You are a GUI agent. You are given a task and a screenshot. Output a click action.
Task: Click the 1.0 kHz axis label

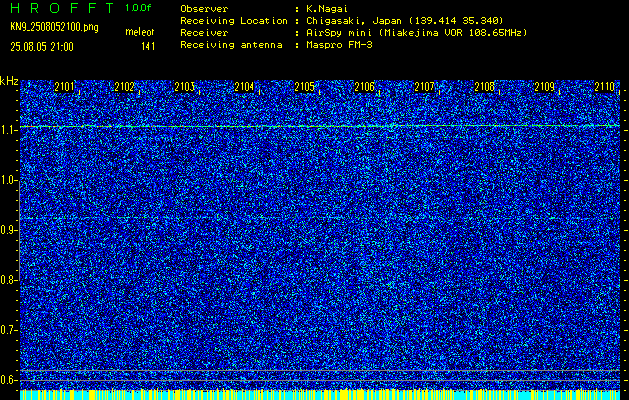pos(7,181)
